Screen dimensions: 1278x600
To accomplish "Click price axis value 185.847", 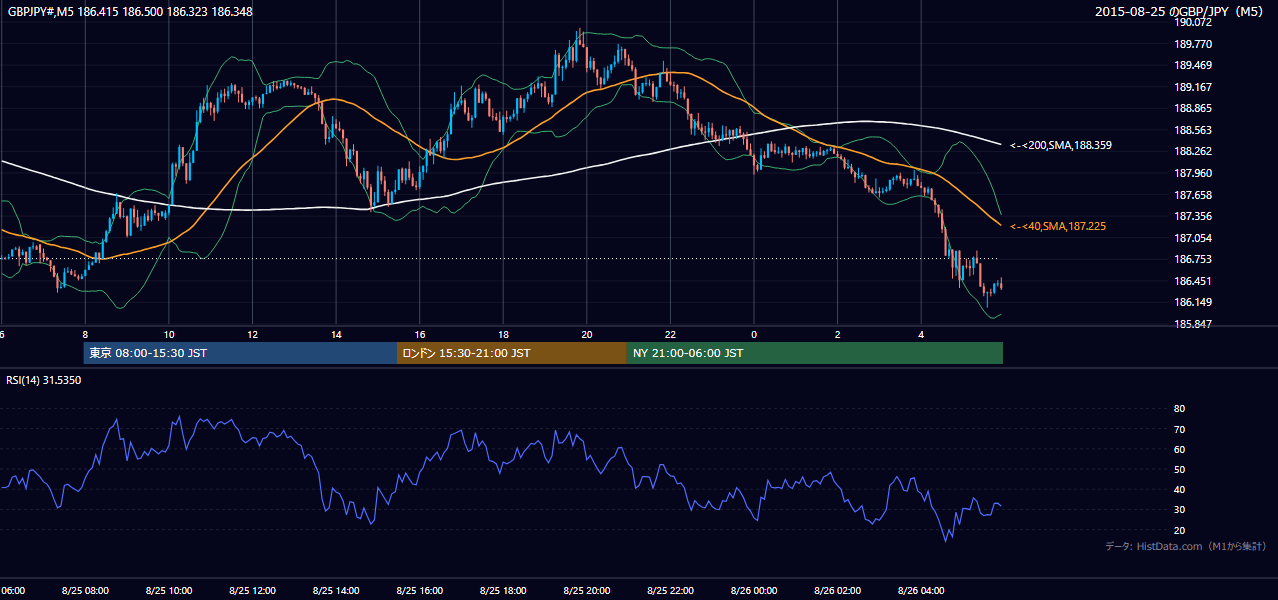I will pyautogui.click(x=1192, y=324).
